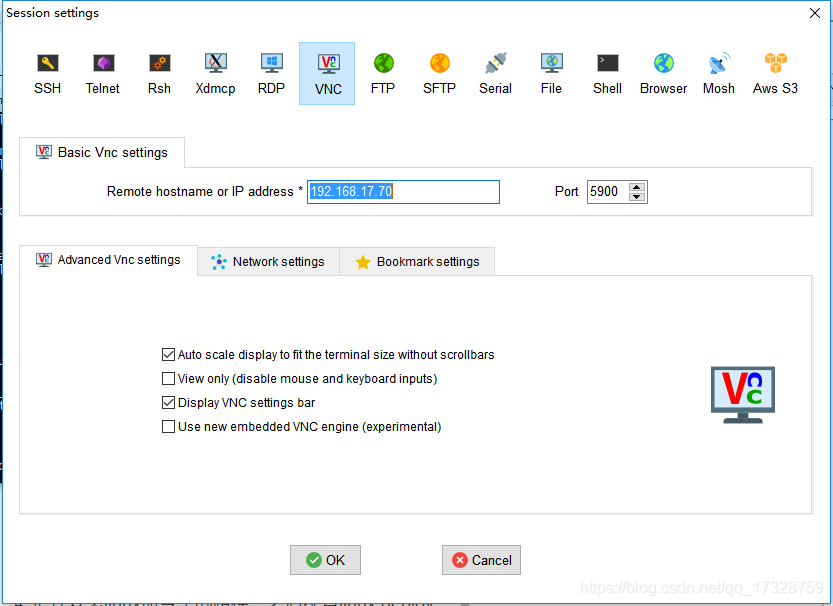Pick the Rsh session icon
The image size is (833, 606).
pyautogui.click(x=159, y=73)
